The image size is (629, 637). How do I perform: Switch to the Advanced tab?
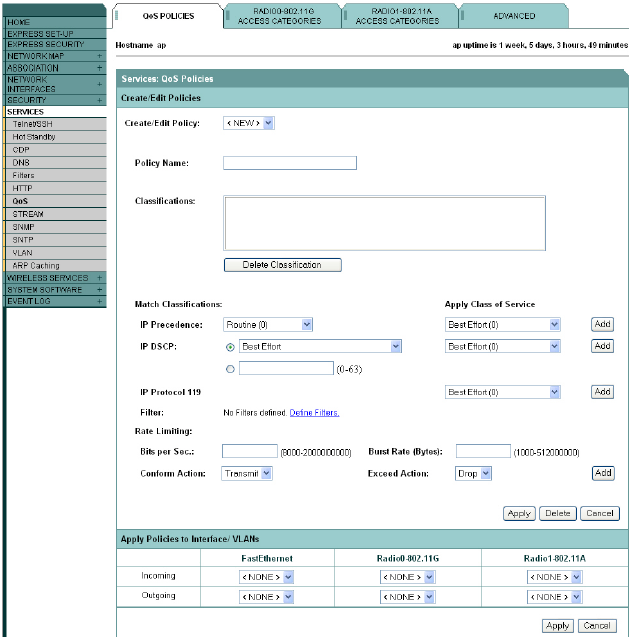point(513,16)
